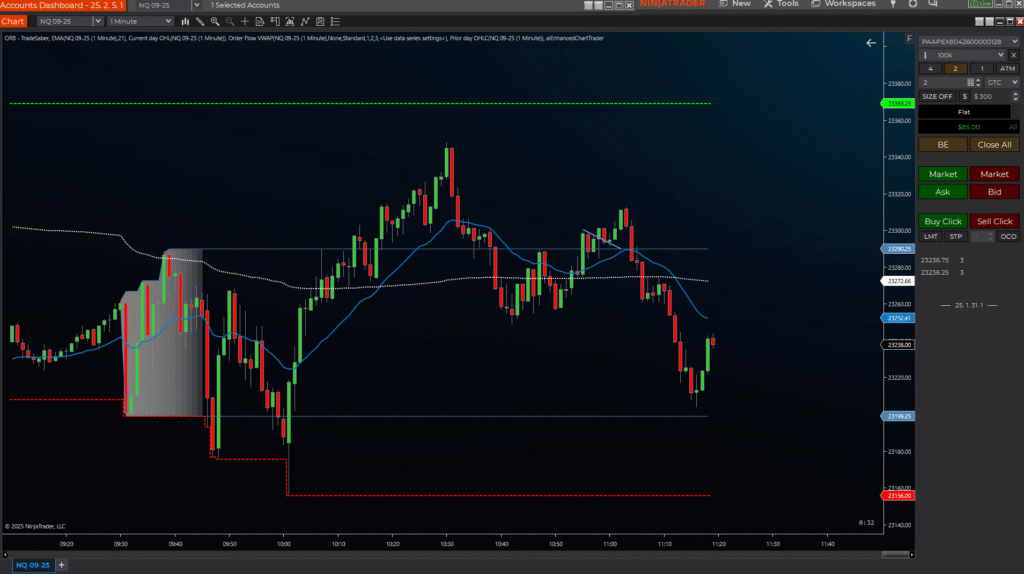
Task: Select the crosshair cursor tool
Action: click(x=244, y=21)
